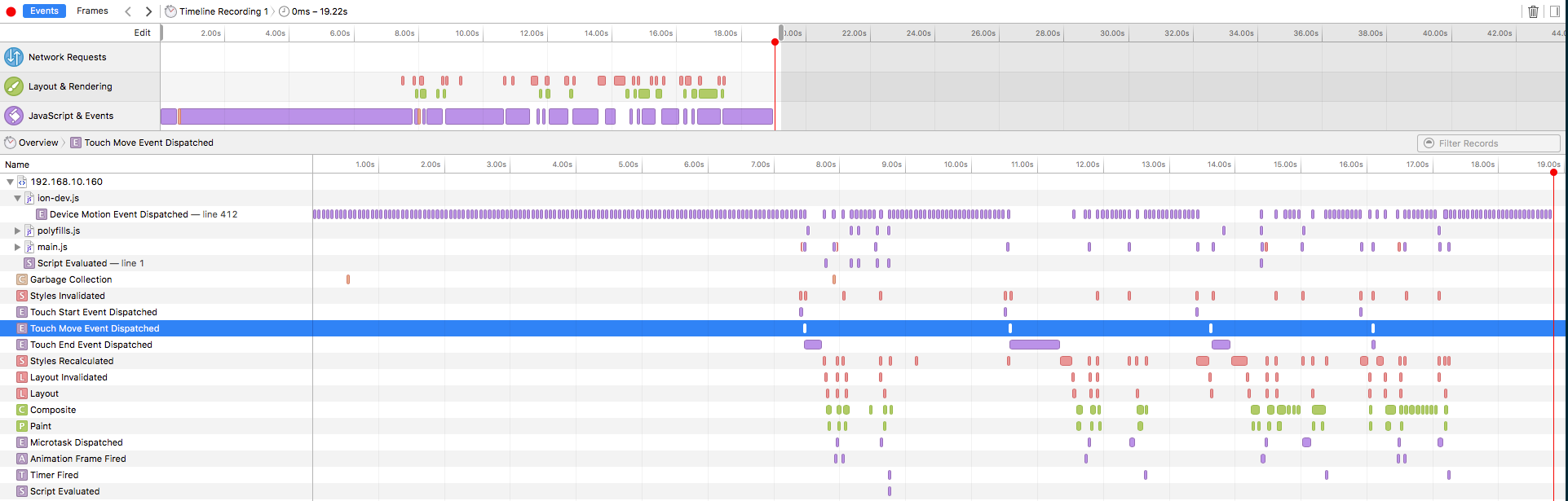Click the 10.00s mark on the overview ruler

pyautogui.click(x=467, y=33)
